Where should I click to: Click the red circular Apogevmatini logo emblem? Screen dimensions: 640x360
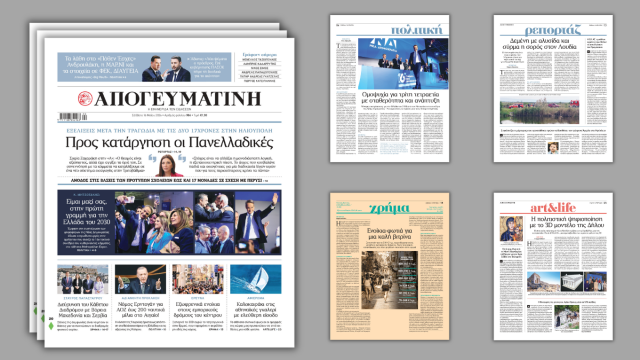85,99
